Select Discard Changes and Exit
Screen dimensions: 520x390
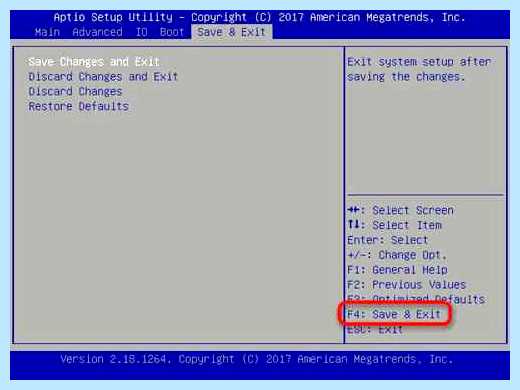(103, 77)
